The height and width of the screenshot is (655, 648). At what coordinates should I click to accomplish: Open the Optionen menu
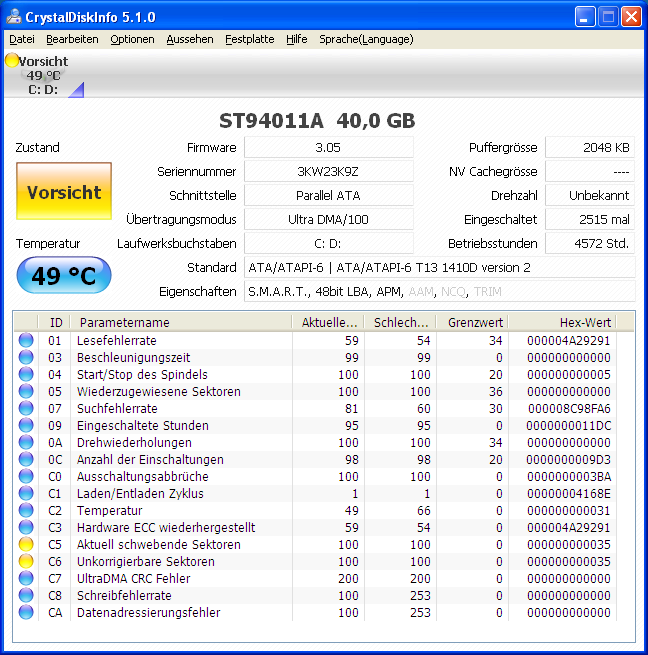point(132,39)
